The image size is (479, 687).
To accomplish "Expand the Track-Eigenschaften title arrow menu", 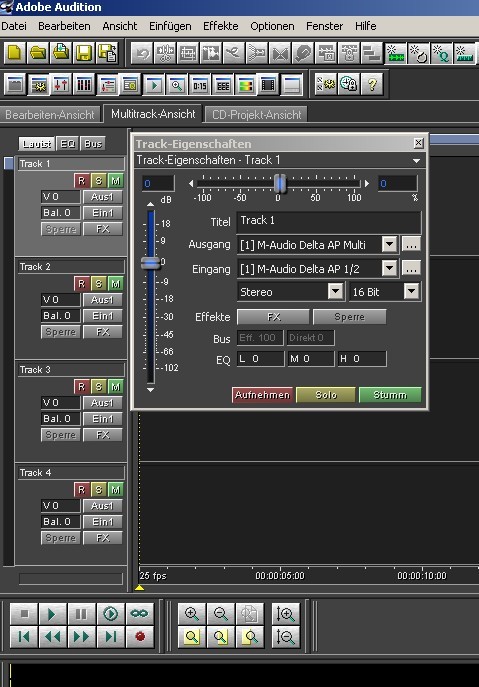I will [416, 161].
